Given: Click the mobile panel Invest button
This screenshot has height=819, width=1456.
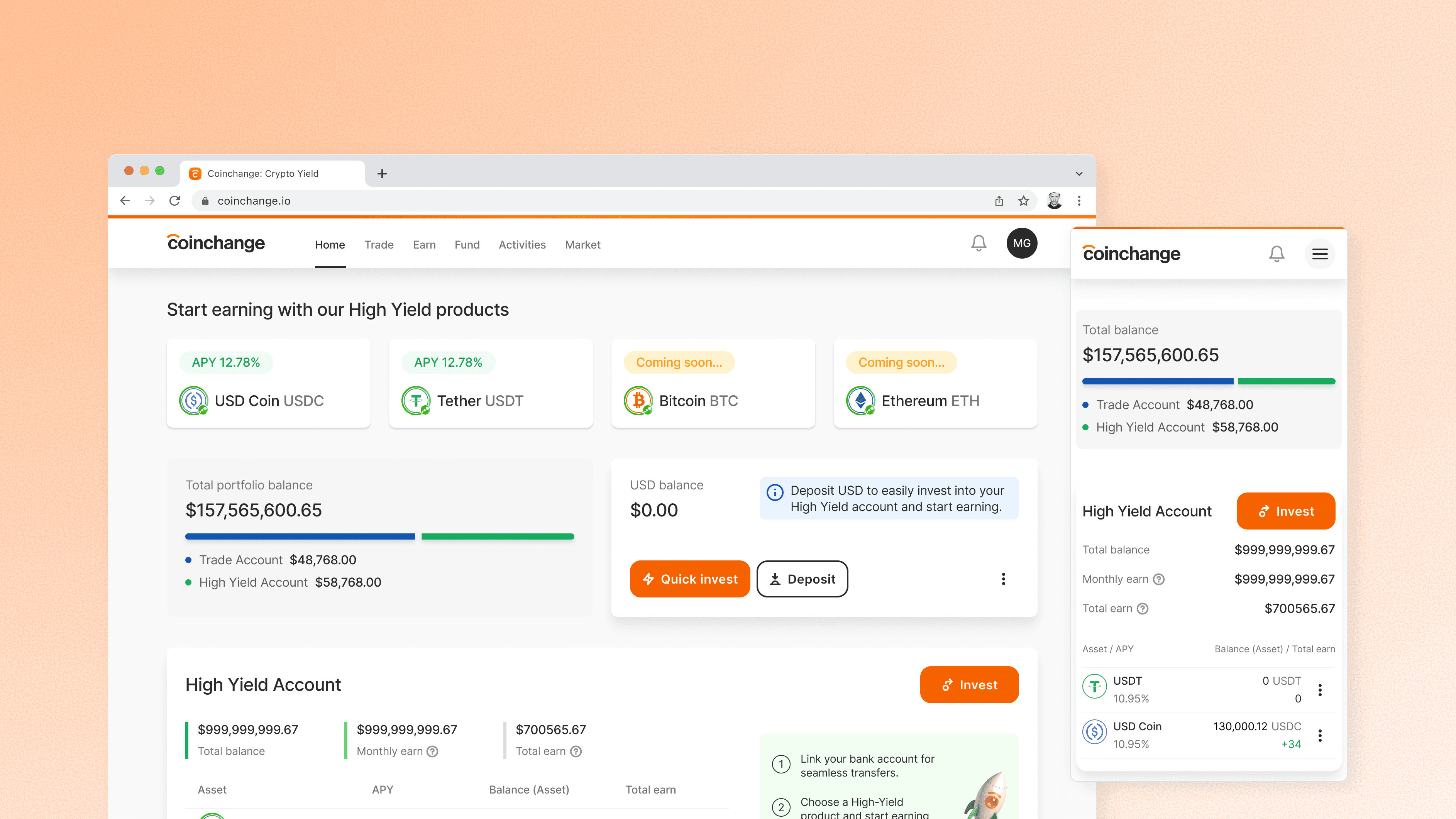Looking at the screenshot, I should (1285, 511).
